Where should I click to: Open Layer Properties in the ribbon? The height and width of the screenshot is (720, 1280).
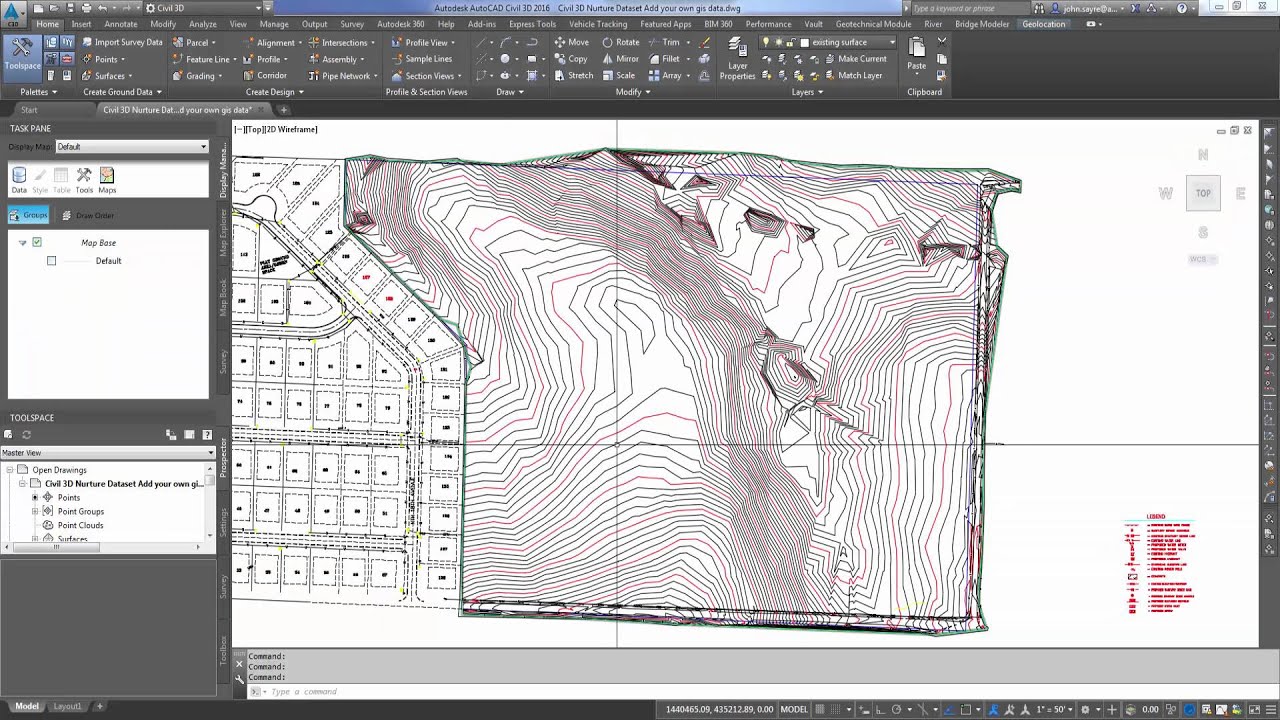click(737, 59)
